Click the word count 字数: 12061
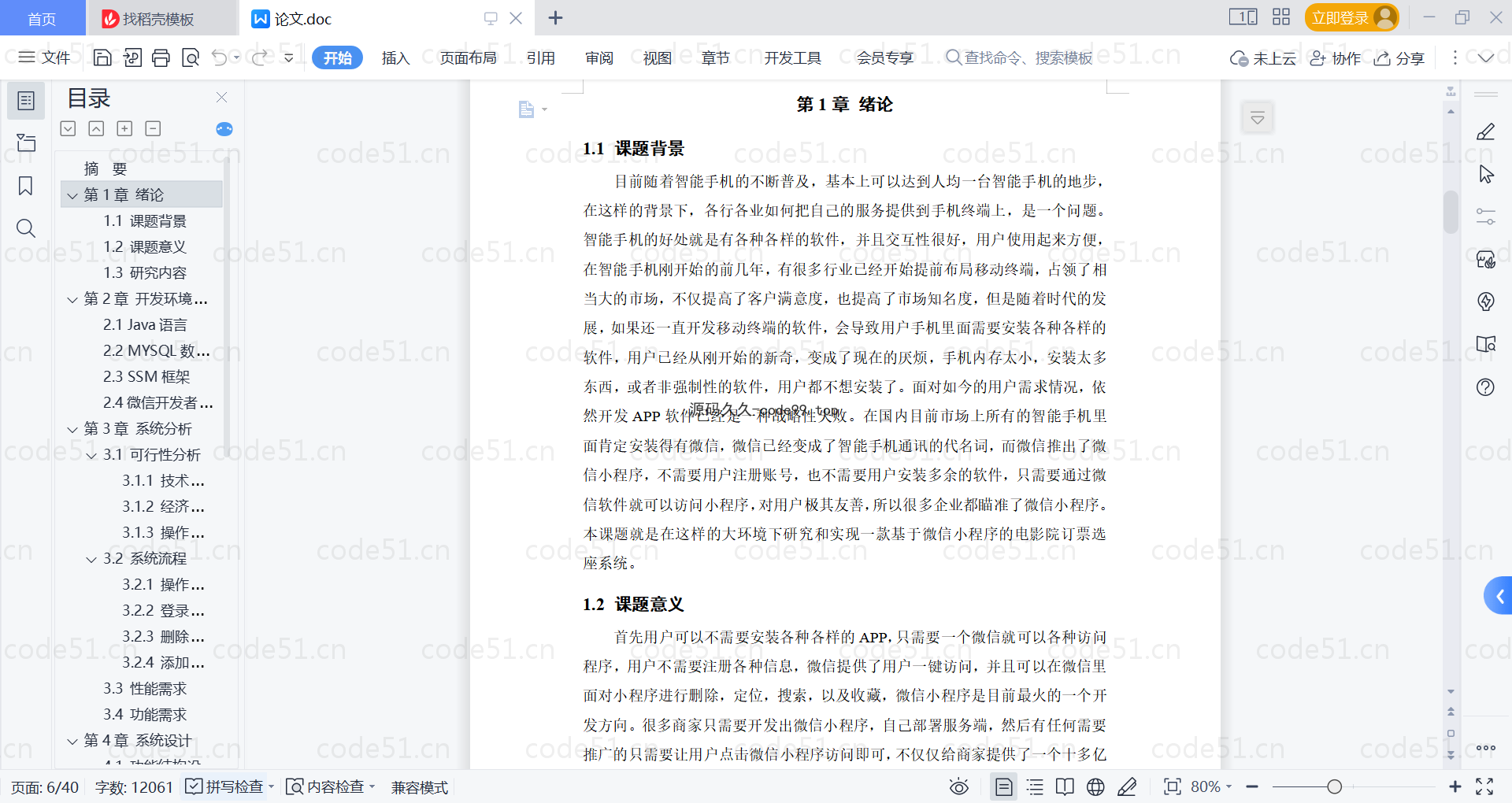This screenshot has height=803, width=1512. (134, 787)
